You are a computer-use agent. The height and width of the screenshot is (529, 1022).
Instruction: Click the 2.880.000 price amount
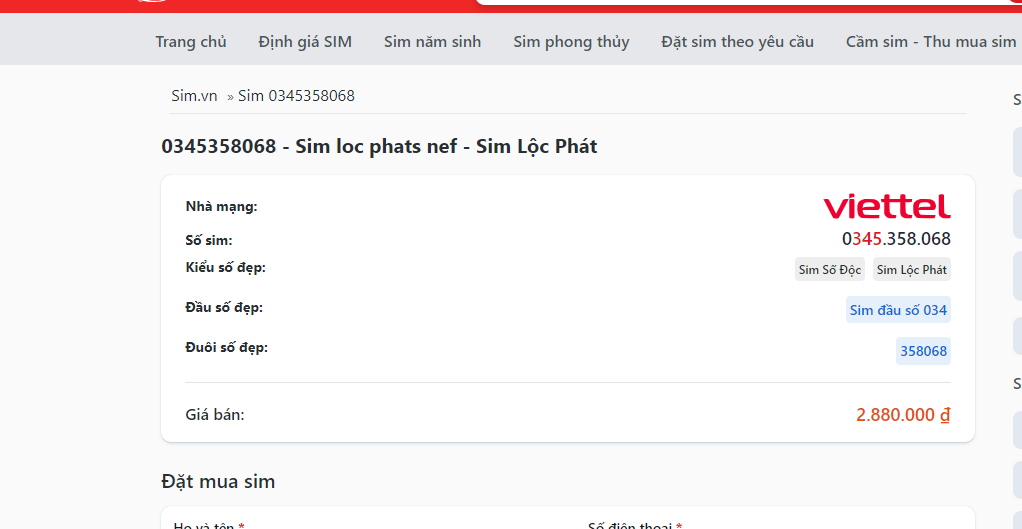[x=895, y=415]
